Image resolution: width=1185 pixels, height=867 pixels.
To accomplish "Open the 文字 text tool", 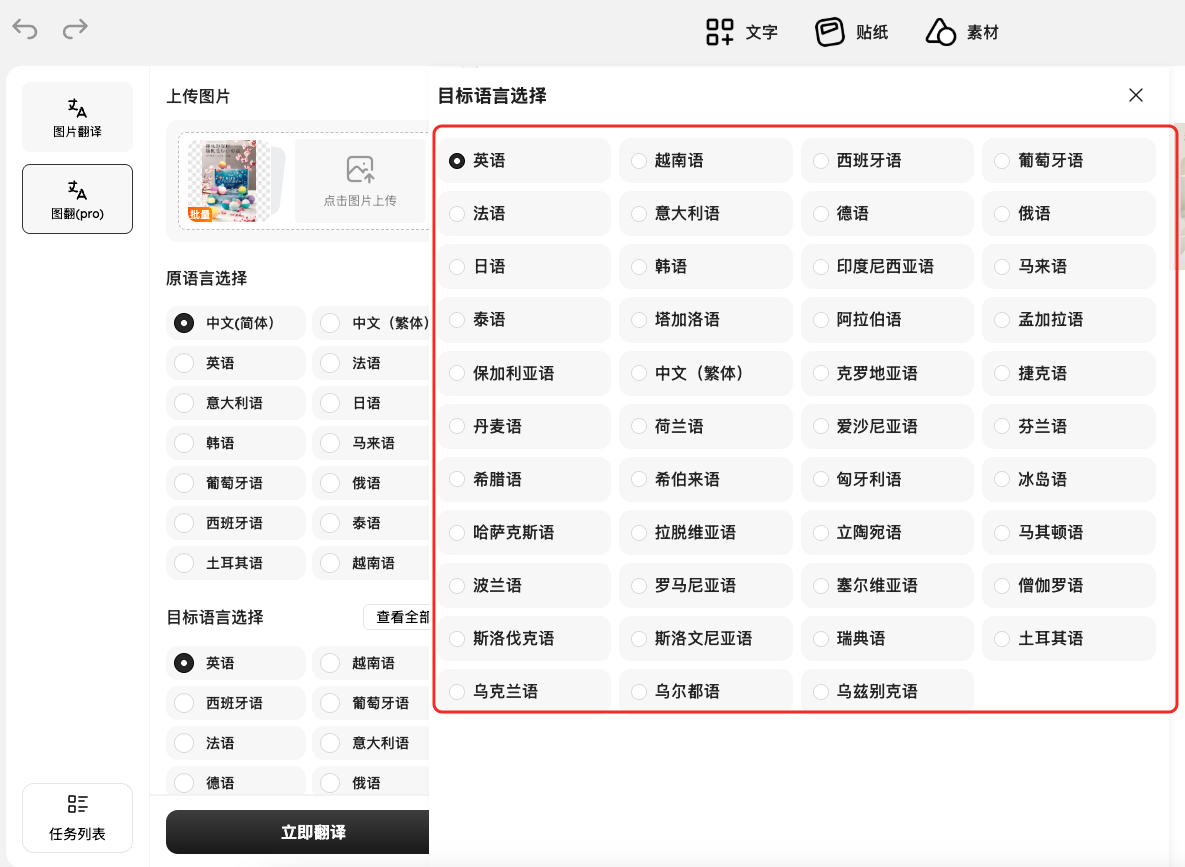I will pyautogui.click(x=741, y=33).
